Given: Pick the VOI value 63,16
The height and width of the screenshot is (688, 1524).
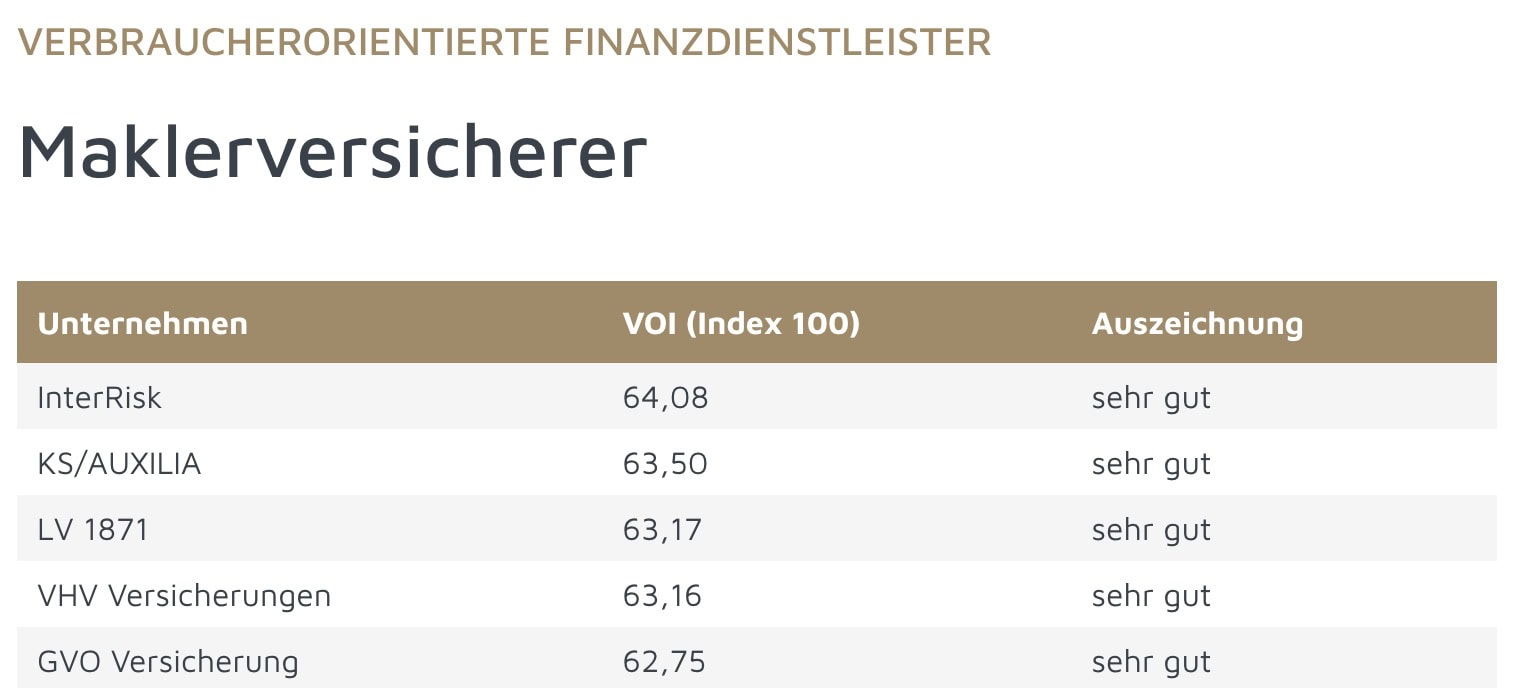Looking at the screenshot, I should [x=662, y=596].
